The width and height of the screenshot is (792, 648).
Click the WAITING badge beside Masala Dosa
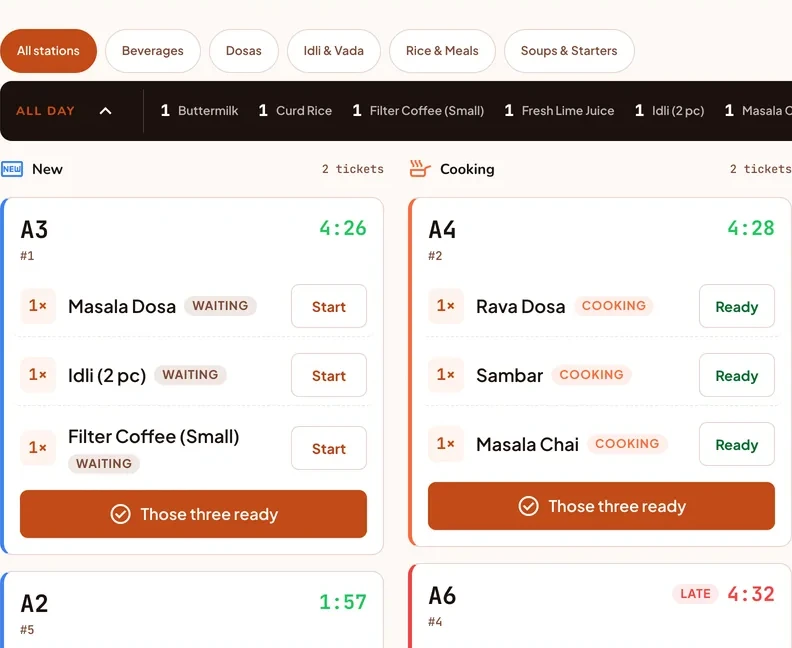click(220, 306)
